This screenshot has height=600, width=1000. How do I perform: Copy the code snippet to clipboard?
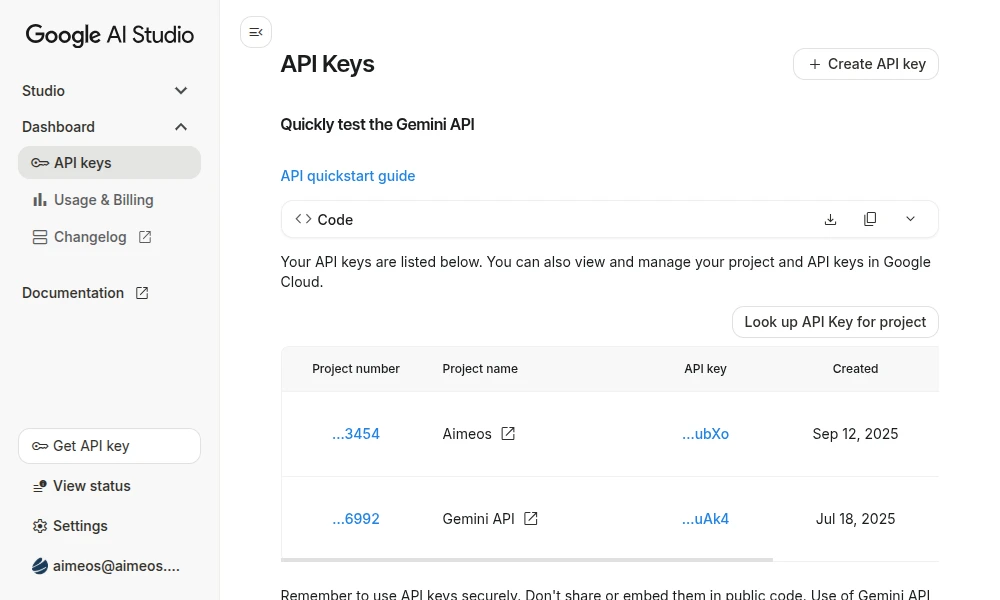coord(870,219)
